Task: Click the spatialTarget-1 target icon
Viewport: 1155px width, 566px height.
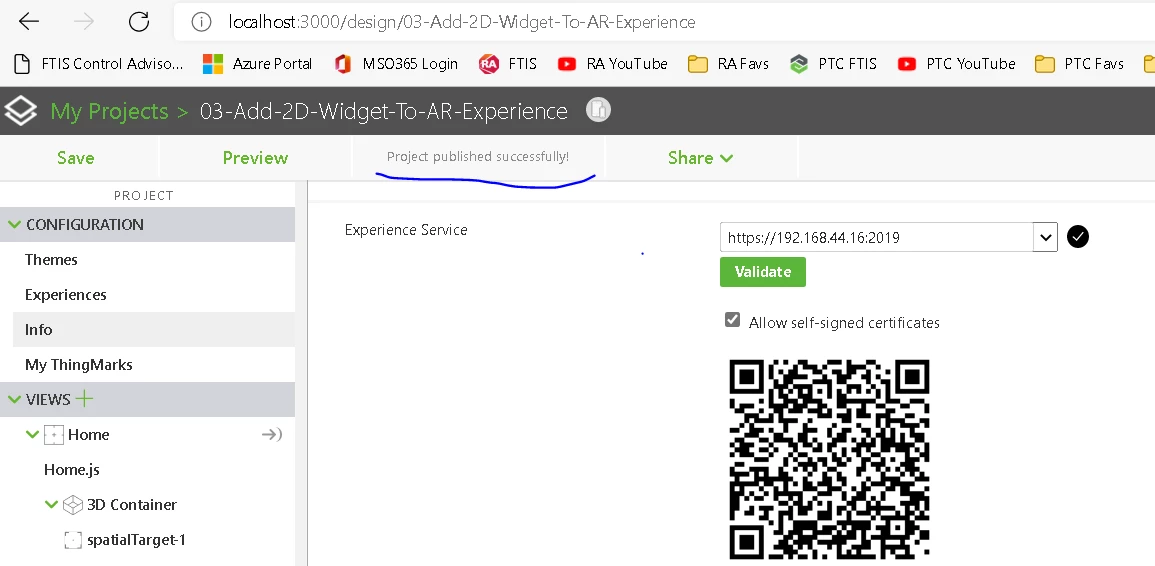Action: click(x=73, y=540)
